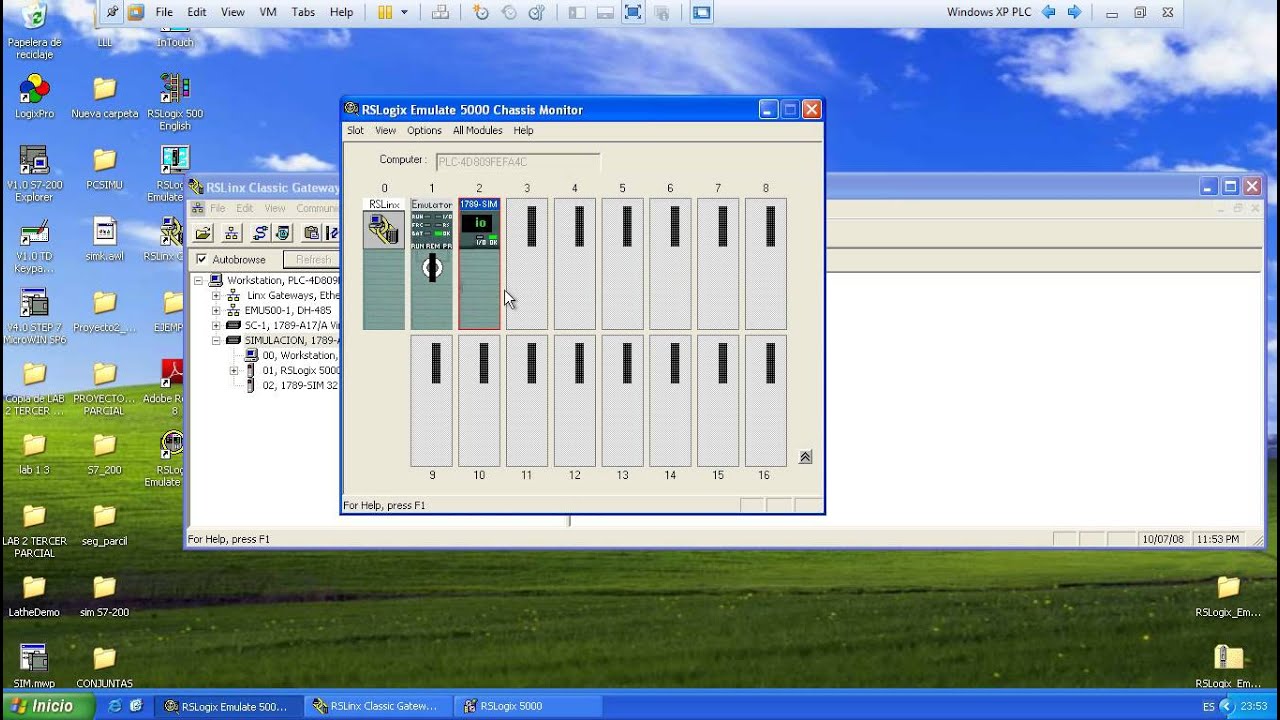Collapse the Workstation tree node
1280x720 pixels.
tap(198, 281)
